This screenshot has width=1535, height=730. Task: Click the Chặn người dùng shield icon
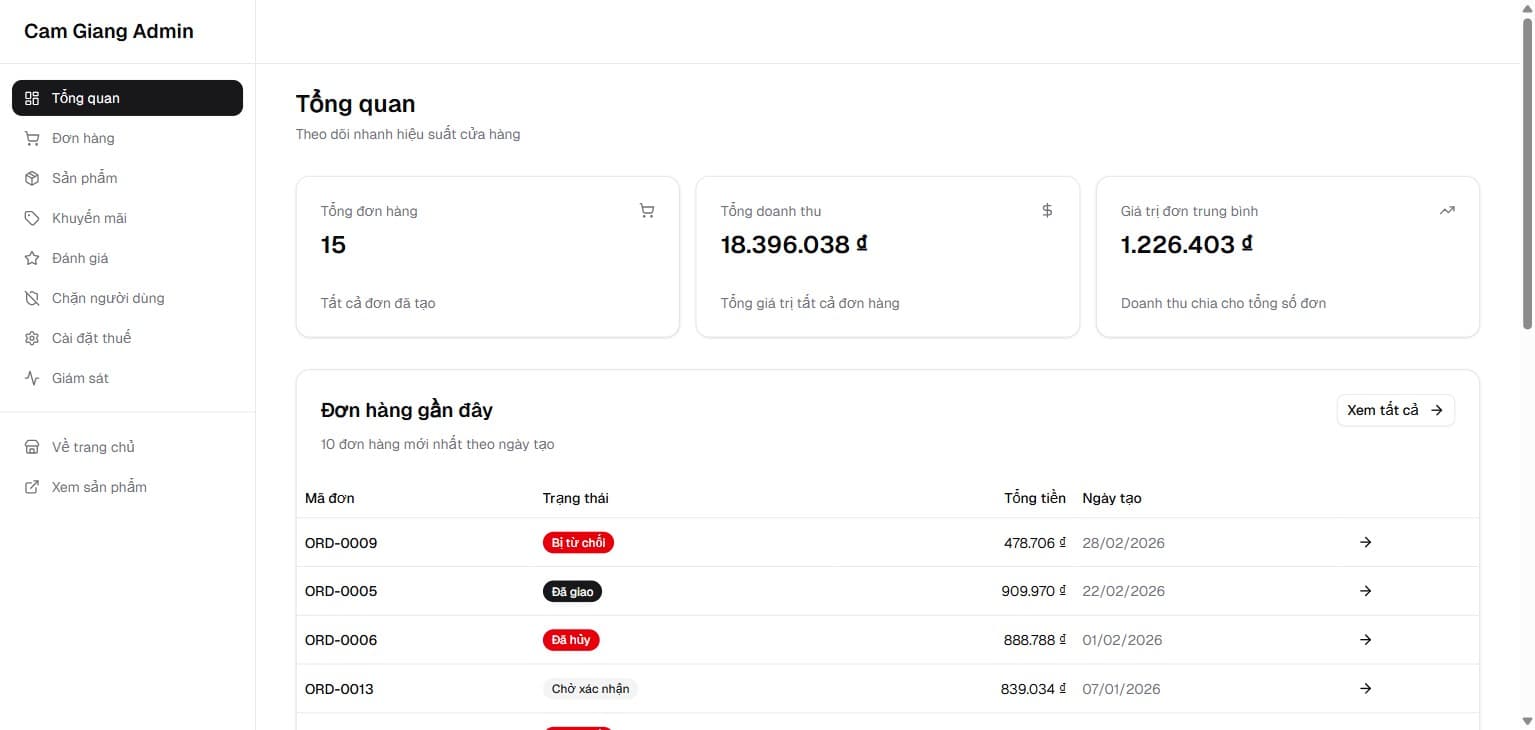point(32,298)
